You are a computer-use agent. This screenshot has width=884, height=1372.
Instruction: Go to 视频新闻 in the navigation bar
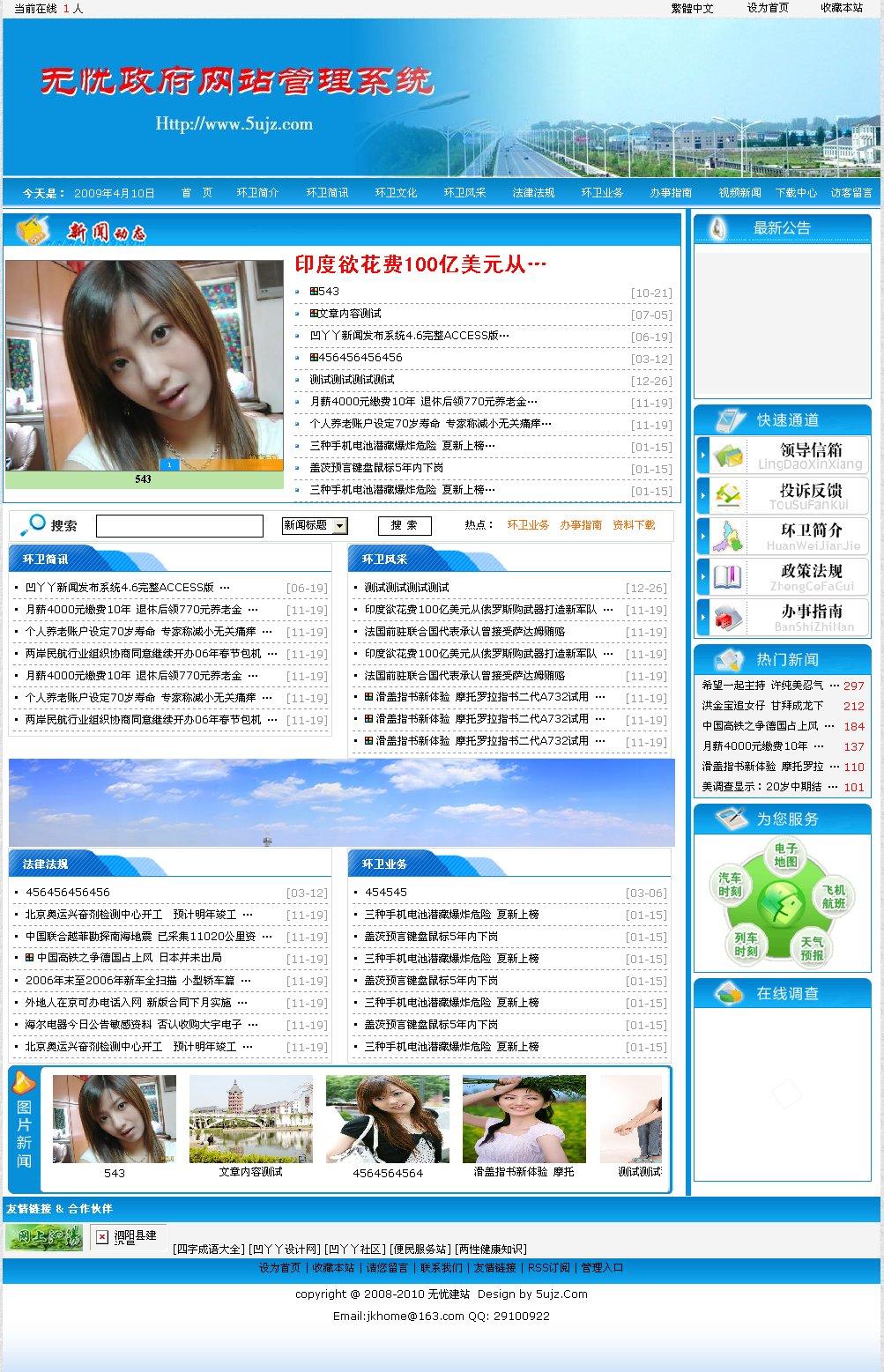click(x=739, y=193)
